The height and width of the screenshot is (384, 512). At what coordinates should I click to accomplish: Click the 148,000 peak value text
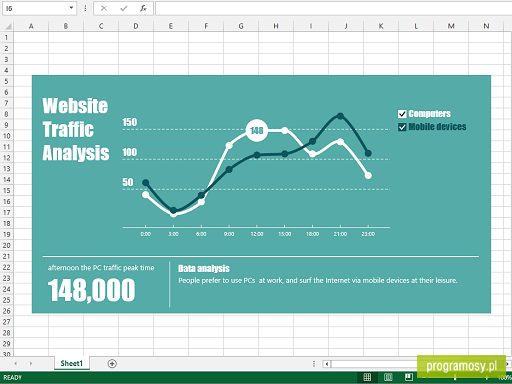tap(92, 290)
